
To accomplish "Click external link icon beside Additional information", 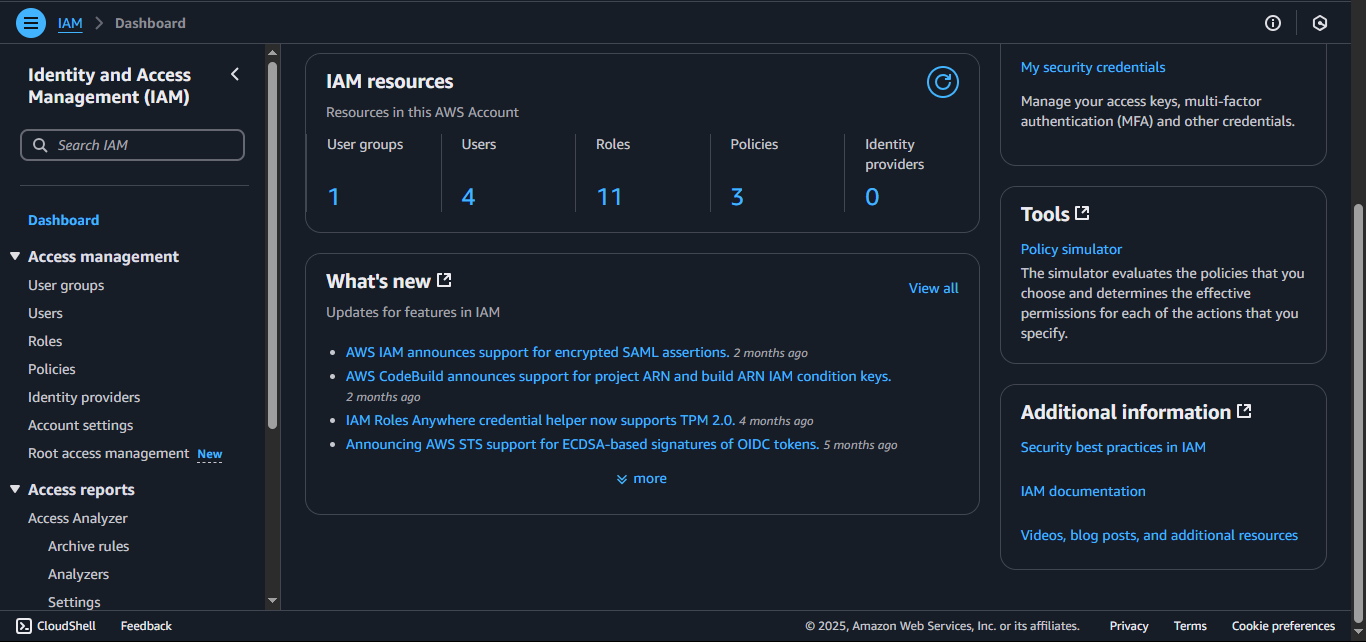I will [1244, 411].
